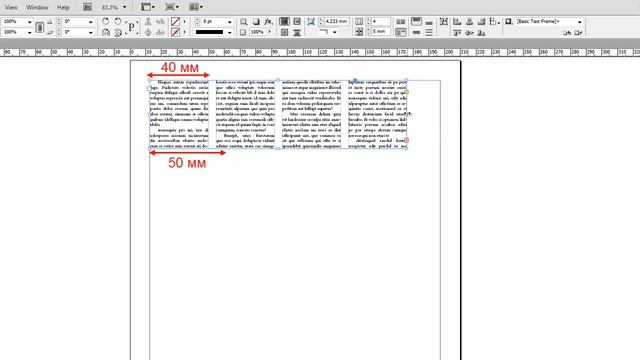
Task: Enable wrap around object shape
Action: point(284,32)
